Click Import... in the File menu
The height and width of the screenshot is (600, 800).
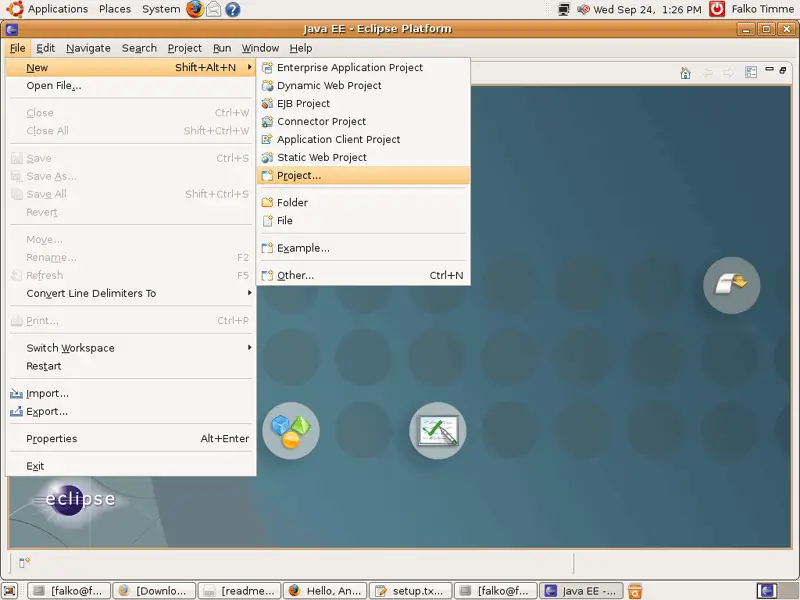point(131,393)
